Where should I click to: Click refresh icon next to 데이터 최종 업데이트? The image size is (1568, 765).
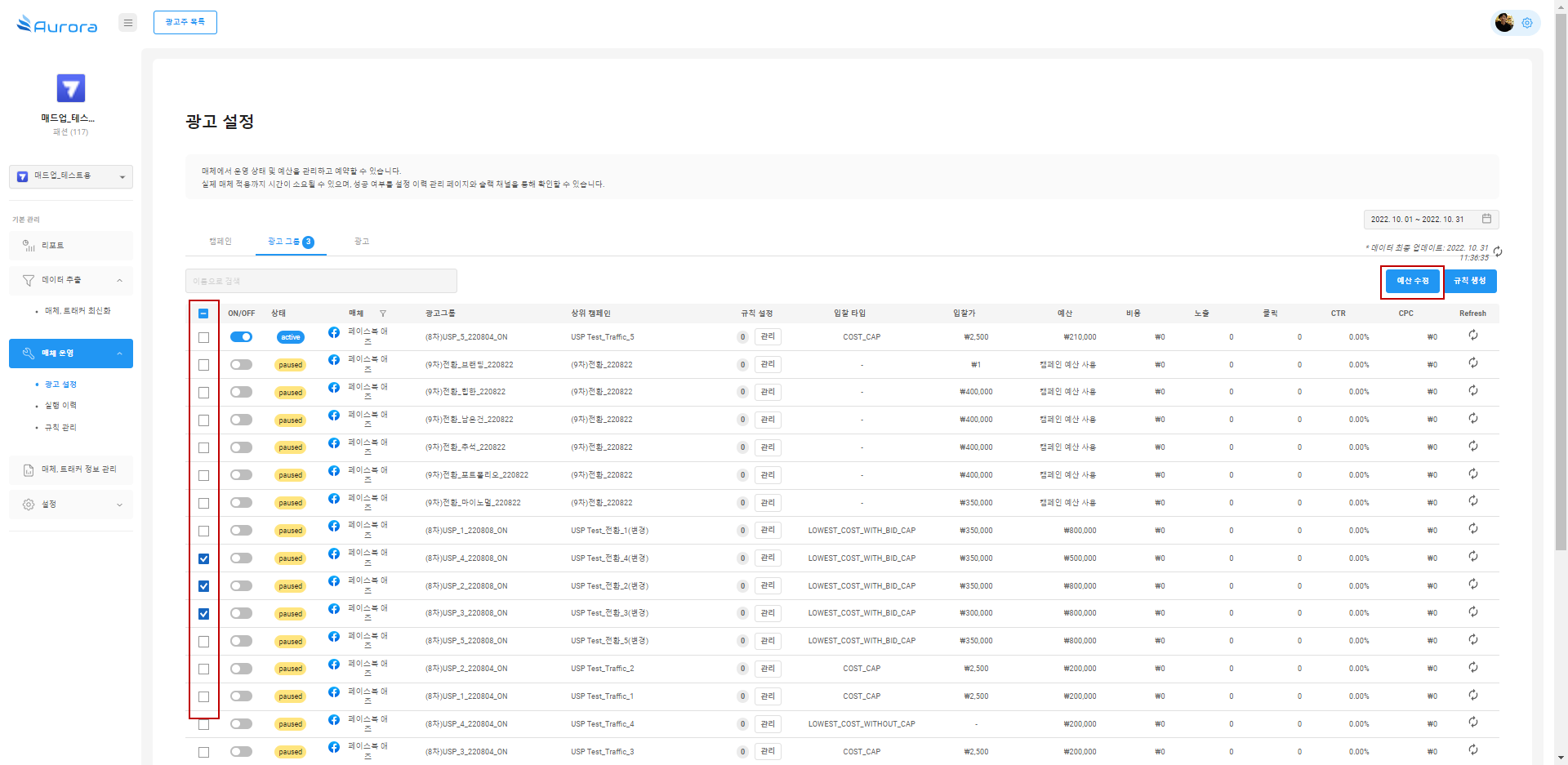tap(1498, 251)
